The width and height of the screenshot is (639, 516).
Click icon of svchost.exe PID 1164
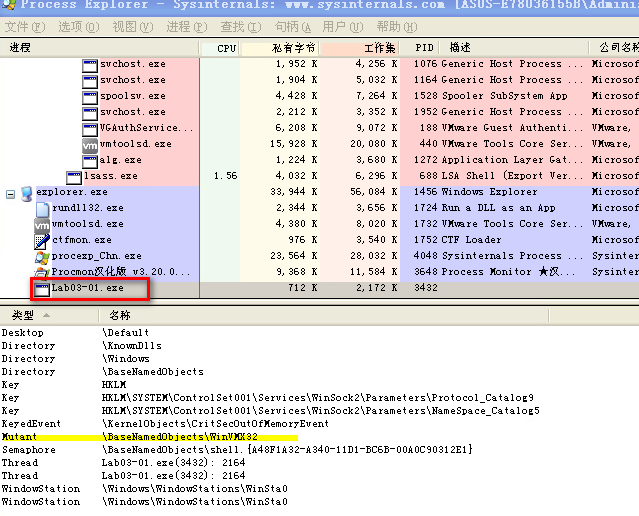pos(90,82)
